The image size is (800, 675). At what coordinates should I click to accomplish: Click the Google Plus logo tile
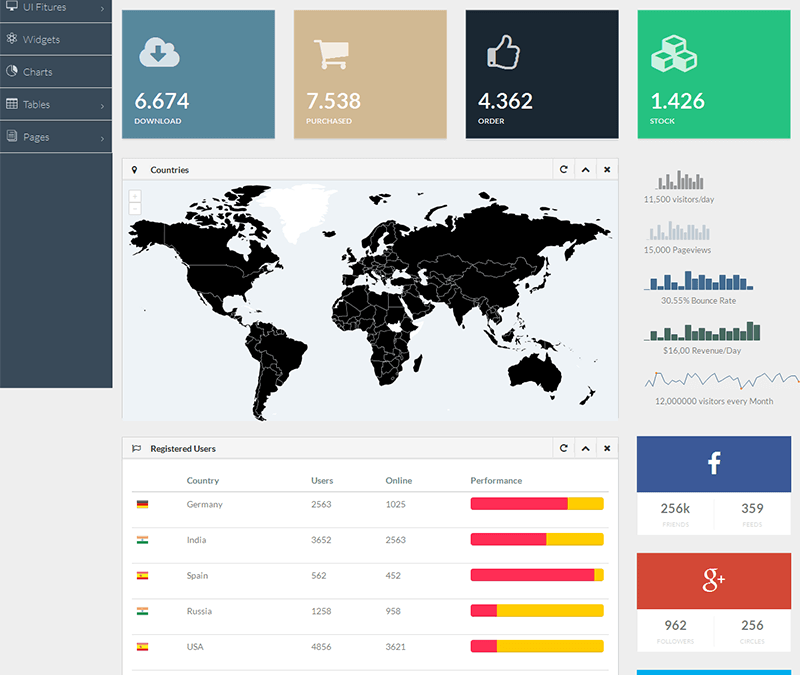tap(713, 580)
